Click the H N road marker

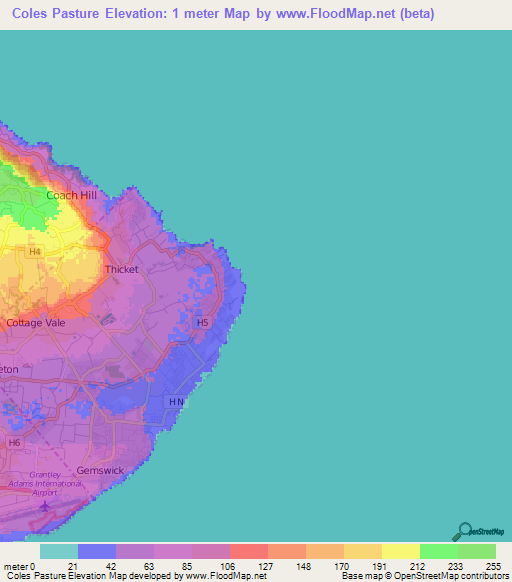click(176, 402)
